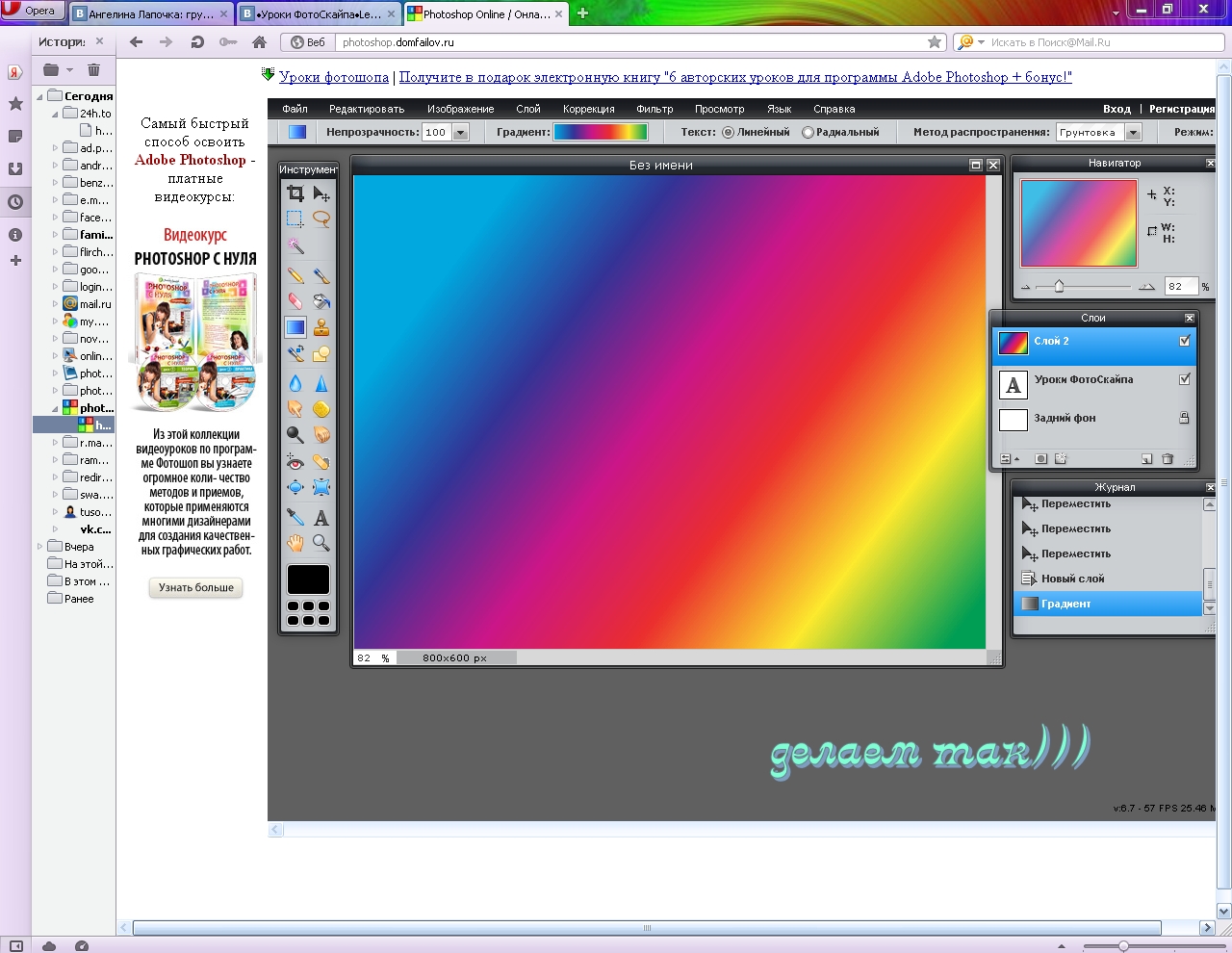Toggle visibility checkbox of Слой 2
Viewport: 1232px width, 953px height.
coord(1185,341)
